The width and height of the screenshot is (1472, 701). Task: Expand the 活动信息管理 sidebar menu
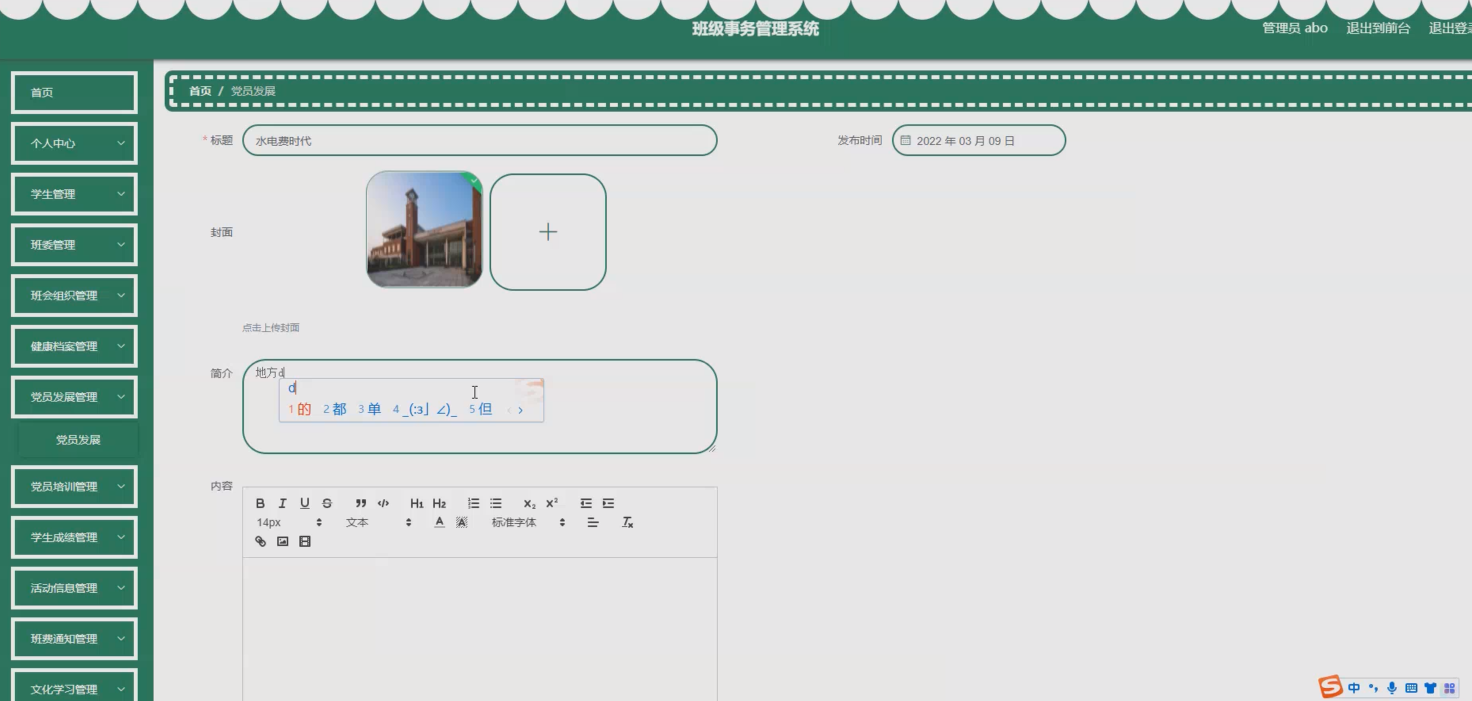point(74,588)
